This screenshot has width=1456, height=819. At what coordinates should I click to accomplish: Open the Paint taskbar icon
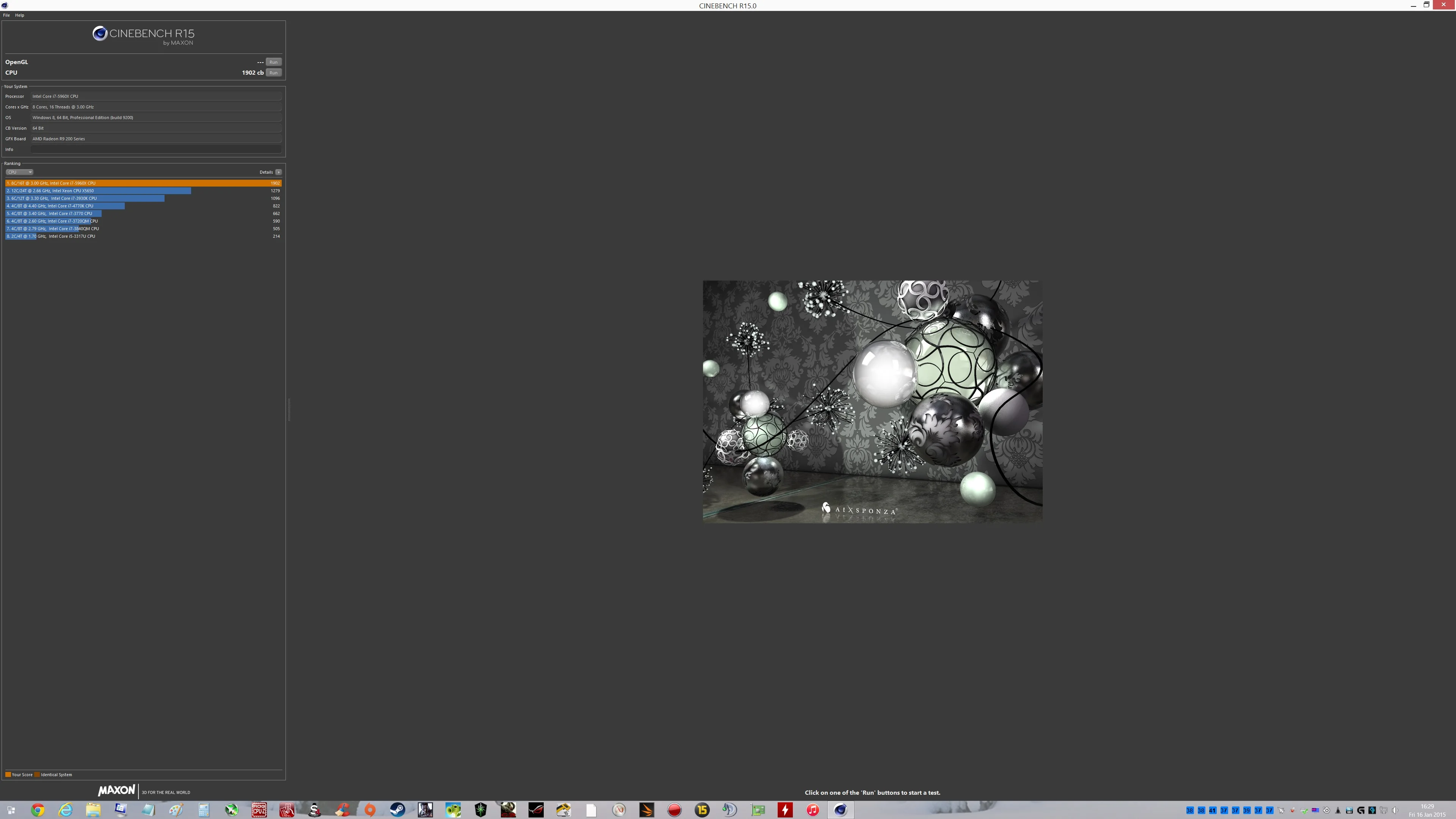(x=176, y=810)
